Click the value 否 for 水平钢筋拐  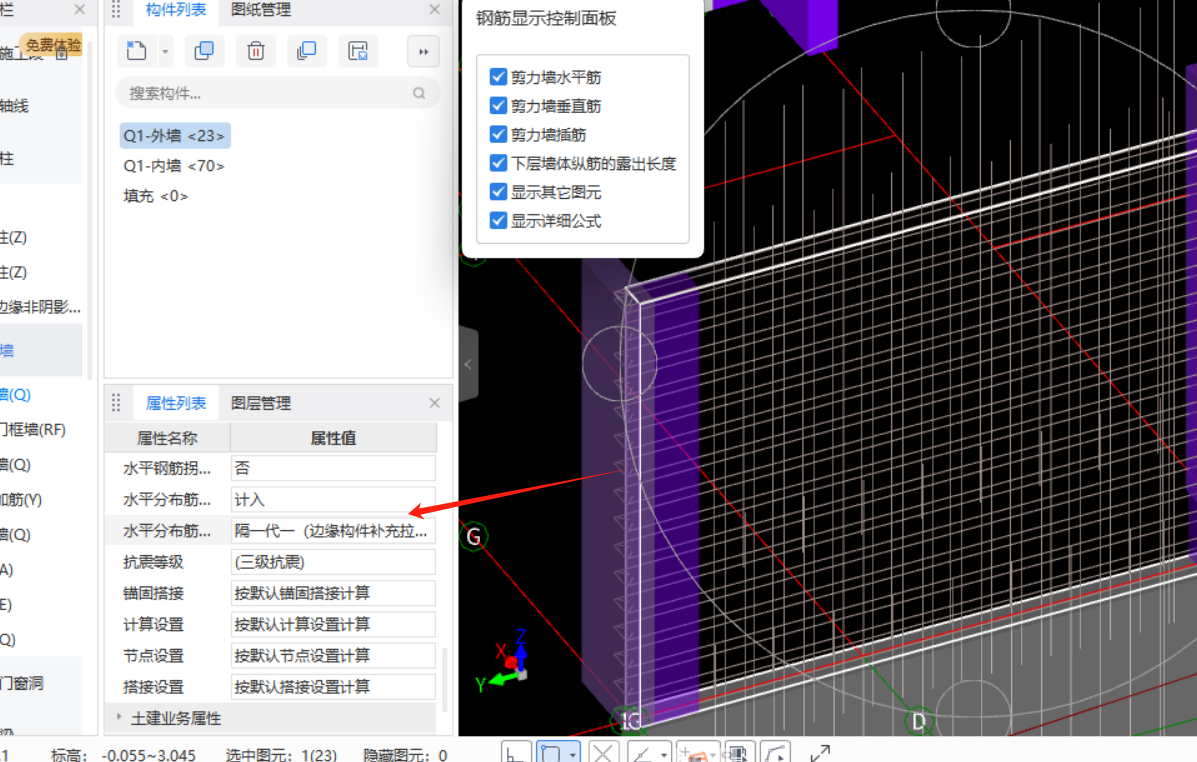coord(333,468)
